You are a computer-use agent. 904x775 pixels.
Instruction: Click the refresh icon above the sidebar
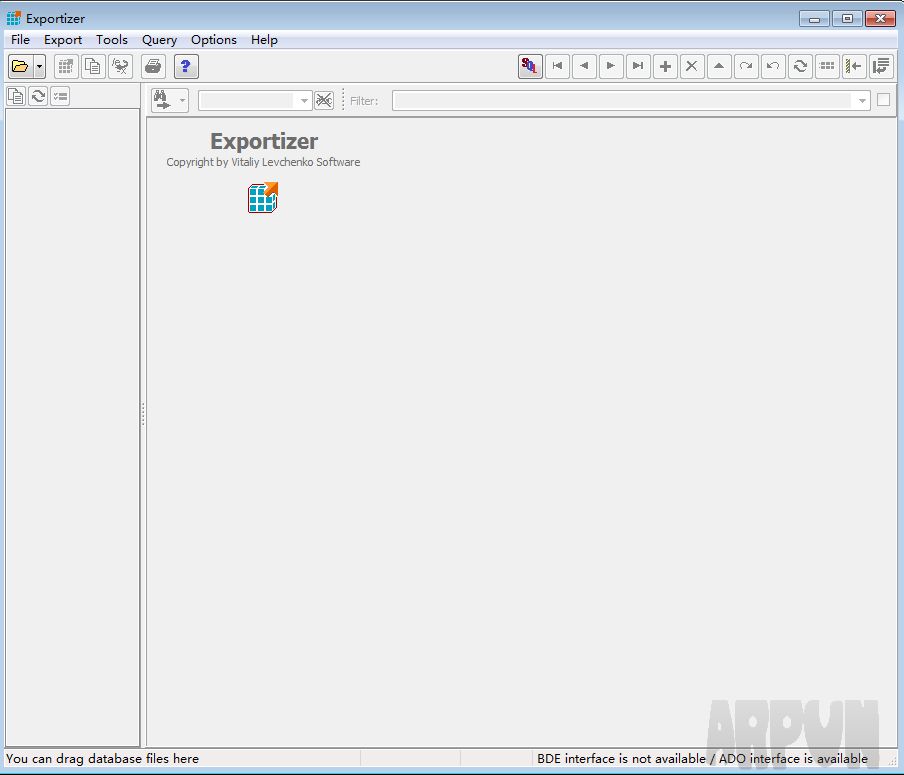[38, 95]
